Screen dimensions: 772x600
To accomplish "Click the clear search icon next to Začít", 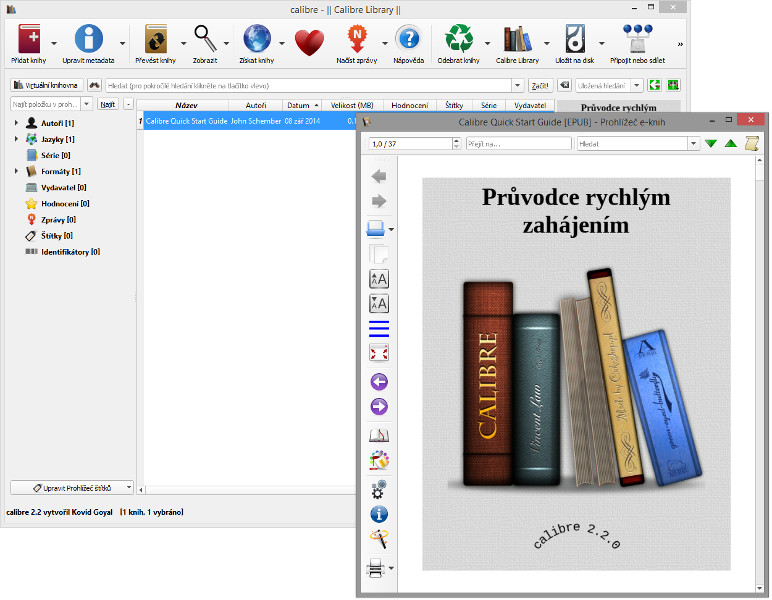I will point(564,85).
